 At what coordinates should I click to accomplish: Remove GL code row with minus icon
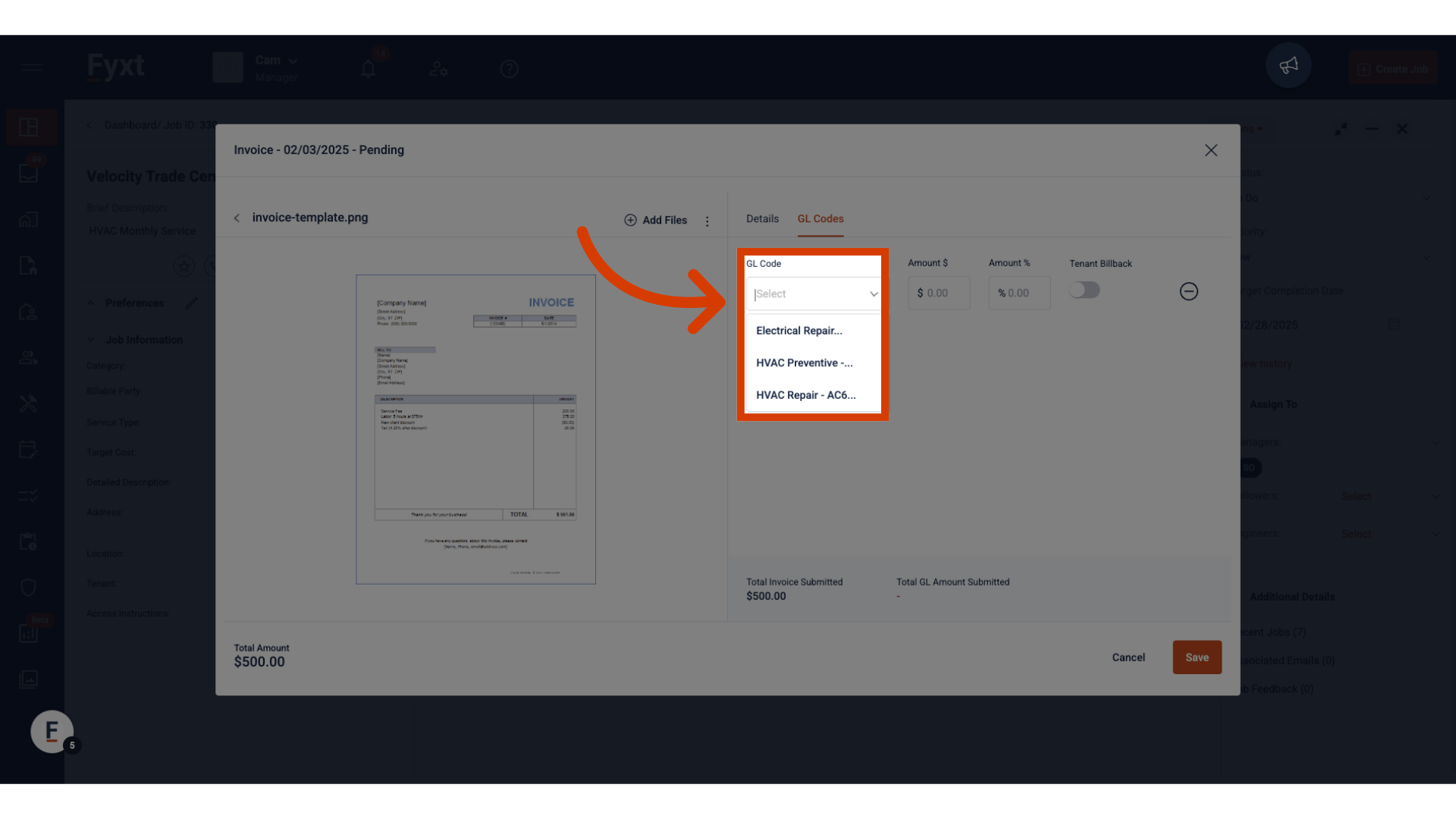pyautogui.click(x=1188, y=291)
